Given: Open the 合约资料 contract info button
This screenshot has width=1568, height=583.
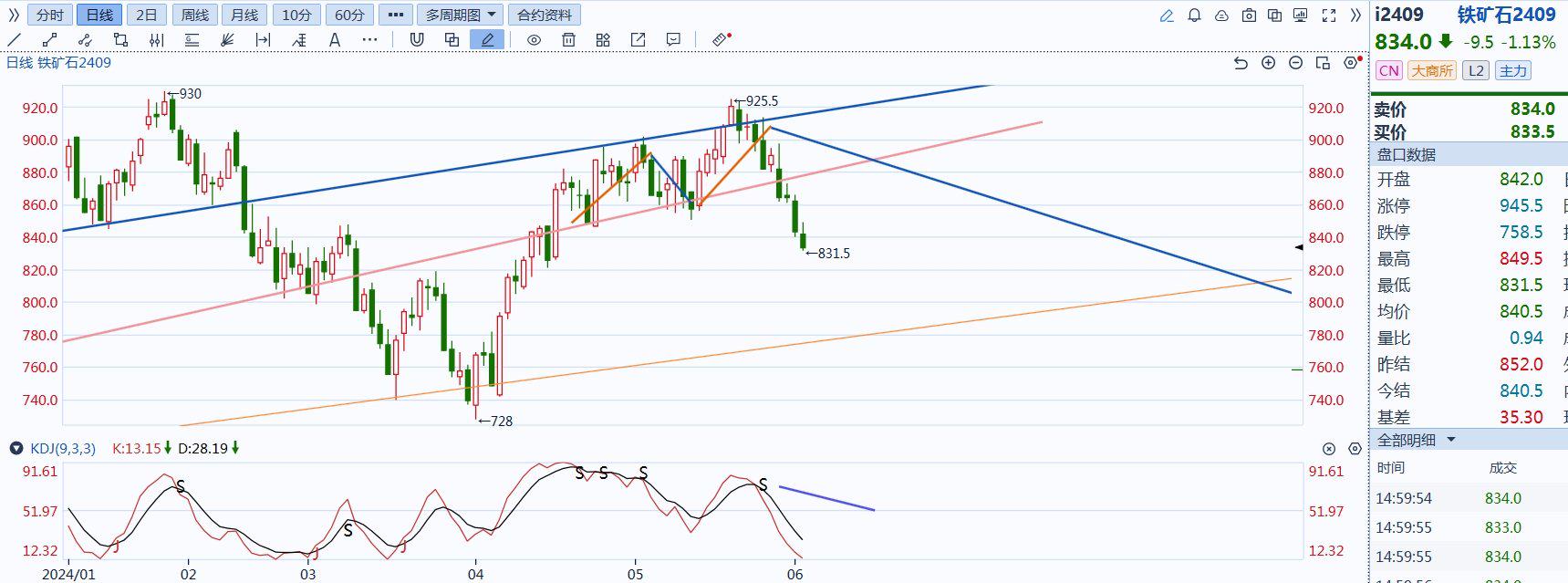Looking at the screenshot, I should [545, 16].
